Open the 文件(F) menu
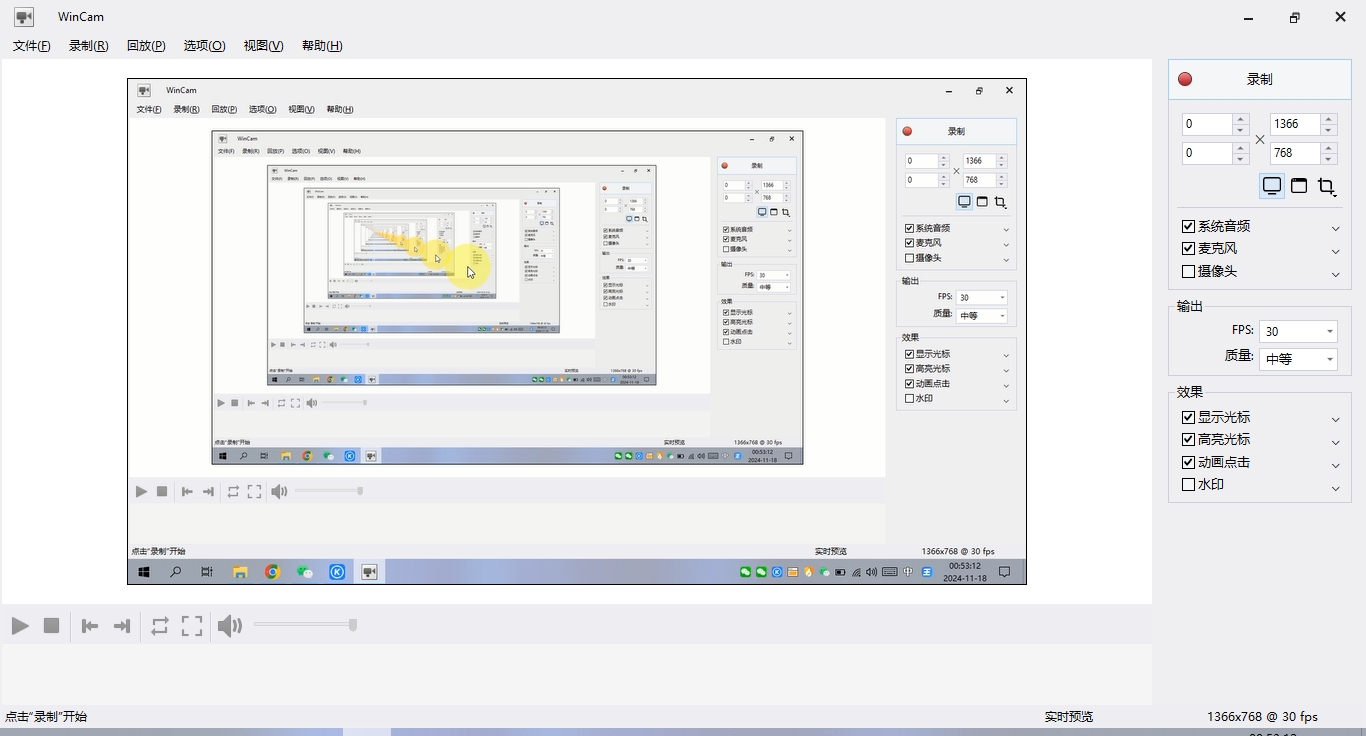Image resolution: width=1366 pixels, height=736 pixels. click(32, 46)
